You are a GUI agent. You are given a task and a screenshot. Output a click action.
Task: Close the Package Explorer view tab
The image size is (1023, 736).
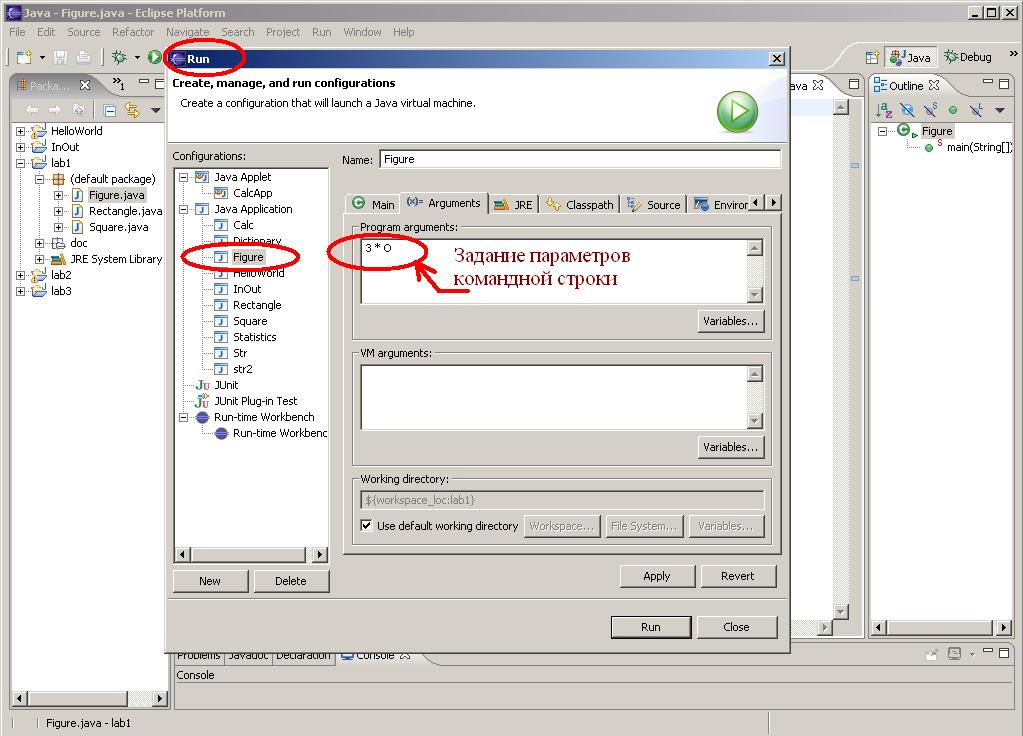85,85
